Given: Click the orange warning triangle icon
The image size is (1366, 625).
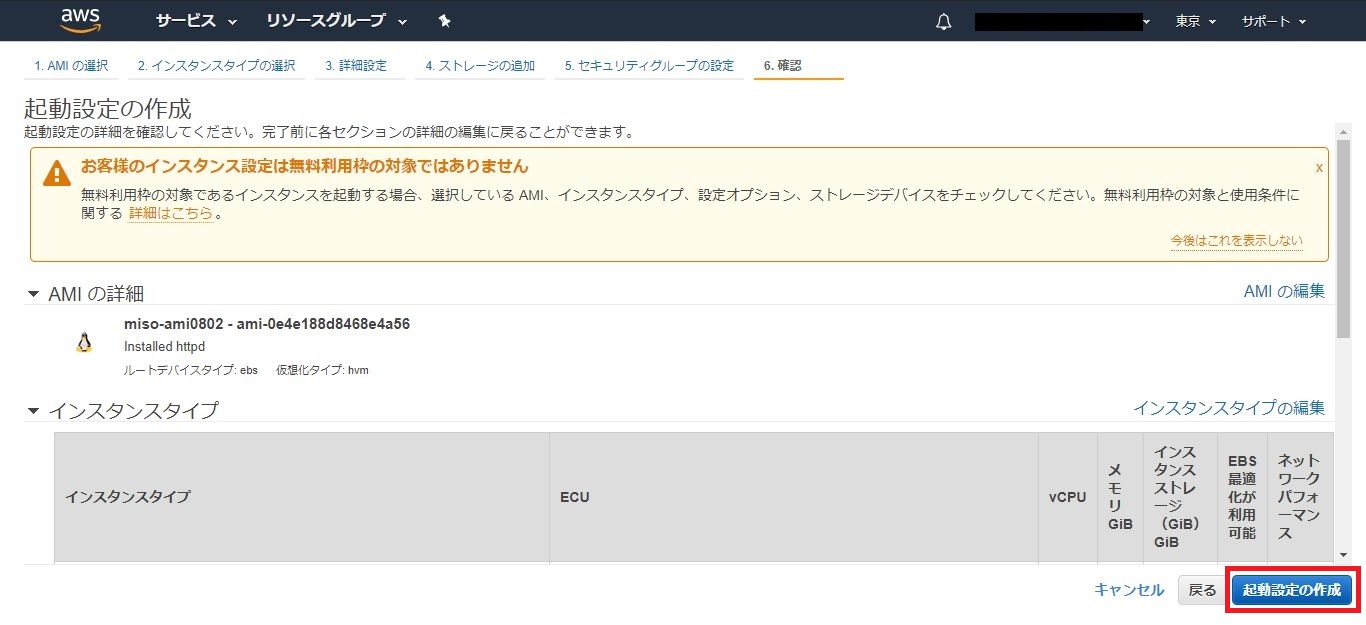Looking at the screenshot, I should pos(57,173).
